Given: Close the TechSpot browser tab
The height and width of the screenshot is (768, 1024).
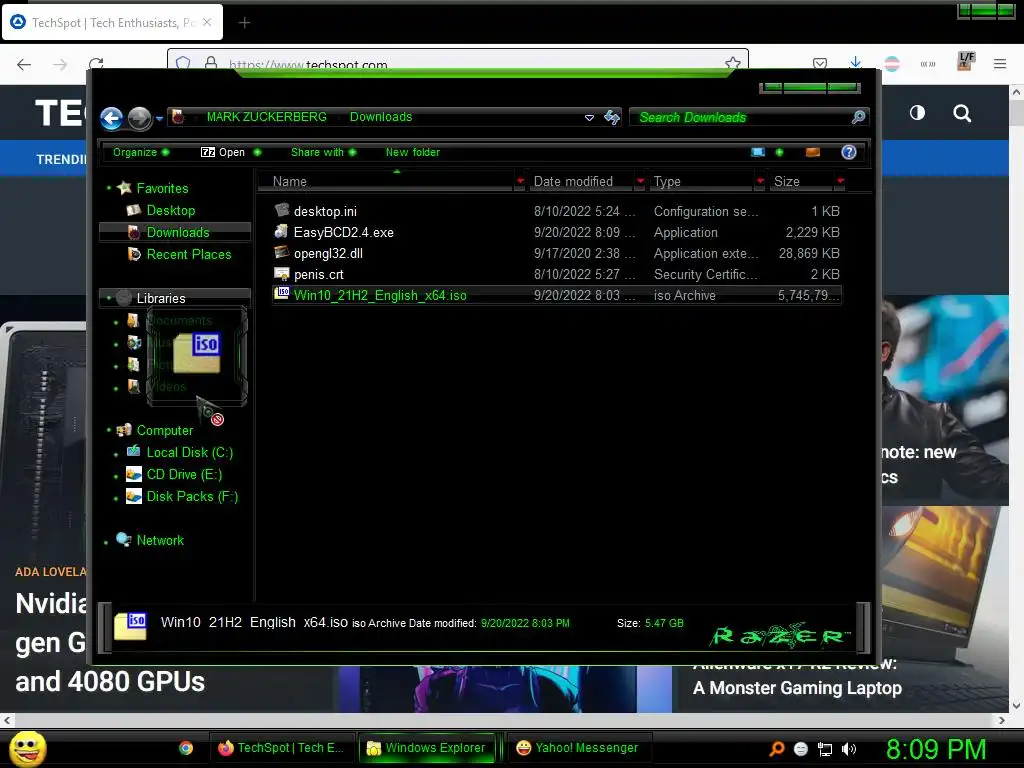Looking at the screenshot, I should tap(207, 22).
